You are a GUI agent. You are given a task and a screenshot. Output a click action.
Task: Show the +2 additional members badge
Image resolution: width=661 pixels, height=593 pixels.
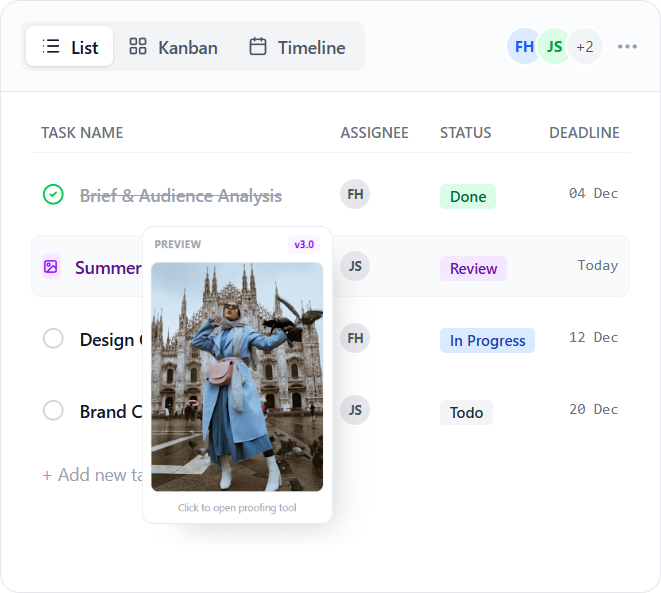[585, 47]
